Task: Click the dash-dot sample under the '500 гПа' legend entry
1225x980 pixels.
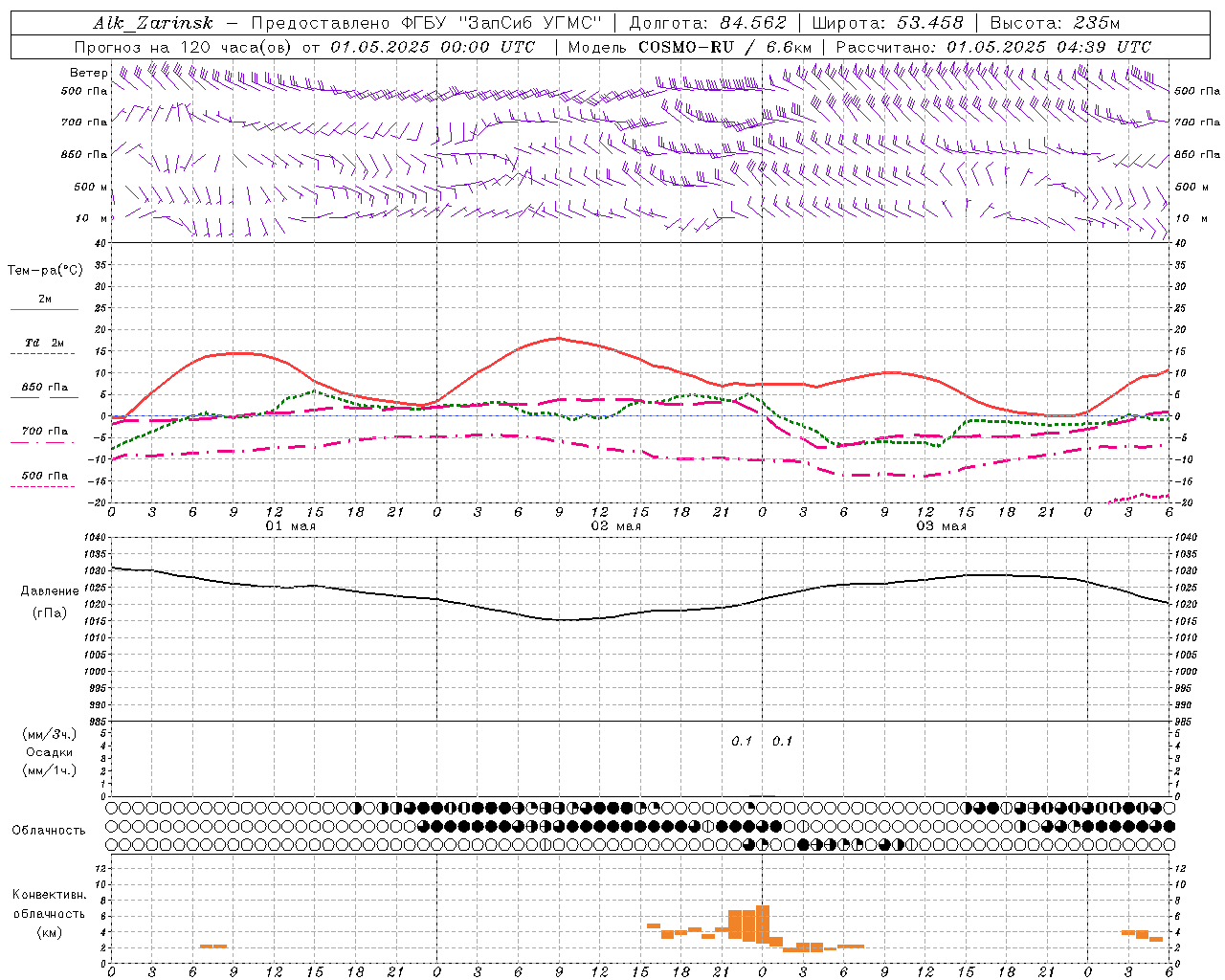Action: [44, 486]
